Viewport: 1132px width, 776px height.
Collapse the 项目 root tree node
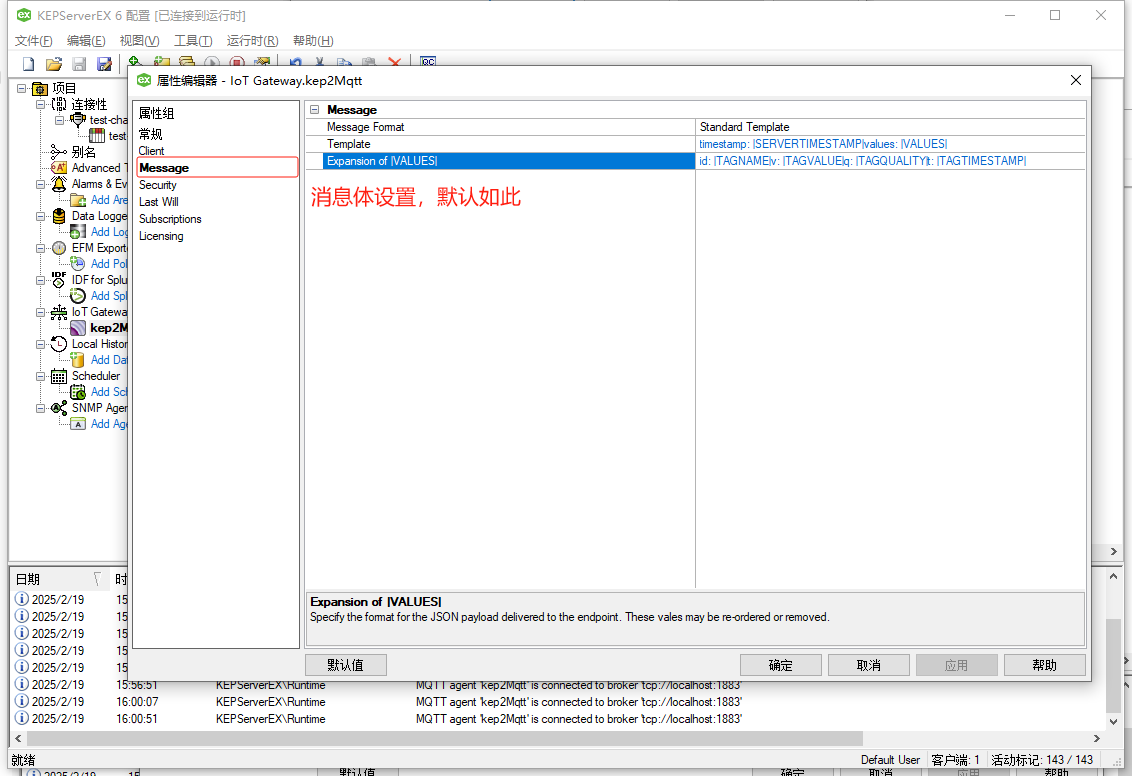click(x=22, y=88)
